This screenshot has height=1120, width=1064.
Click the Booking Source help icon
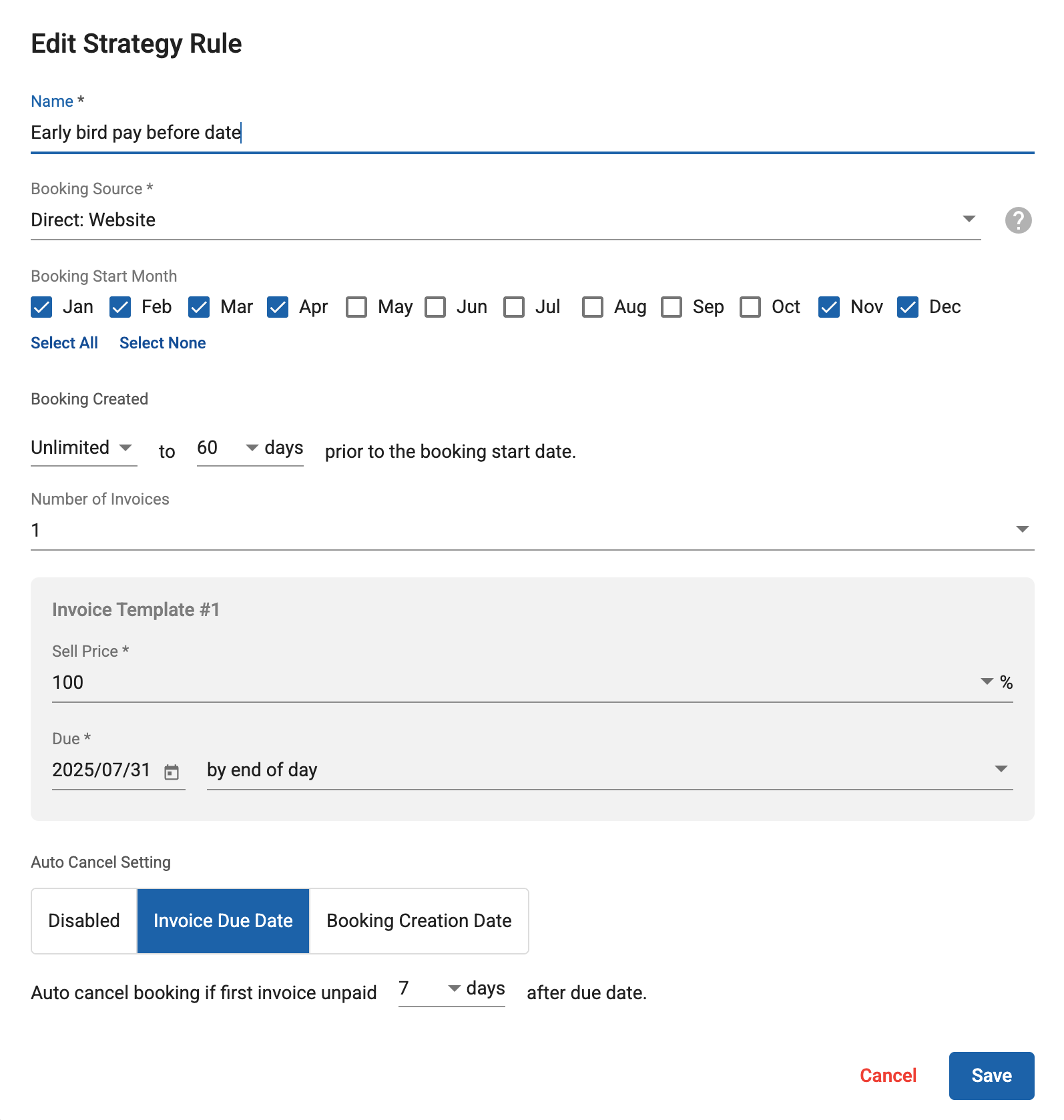(1018, 220)
